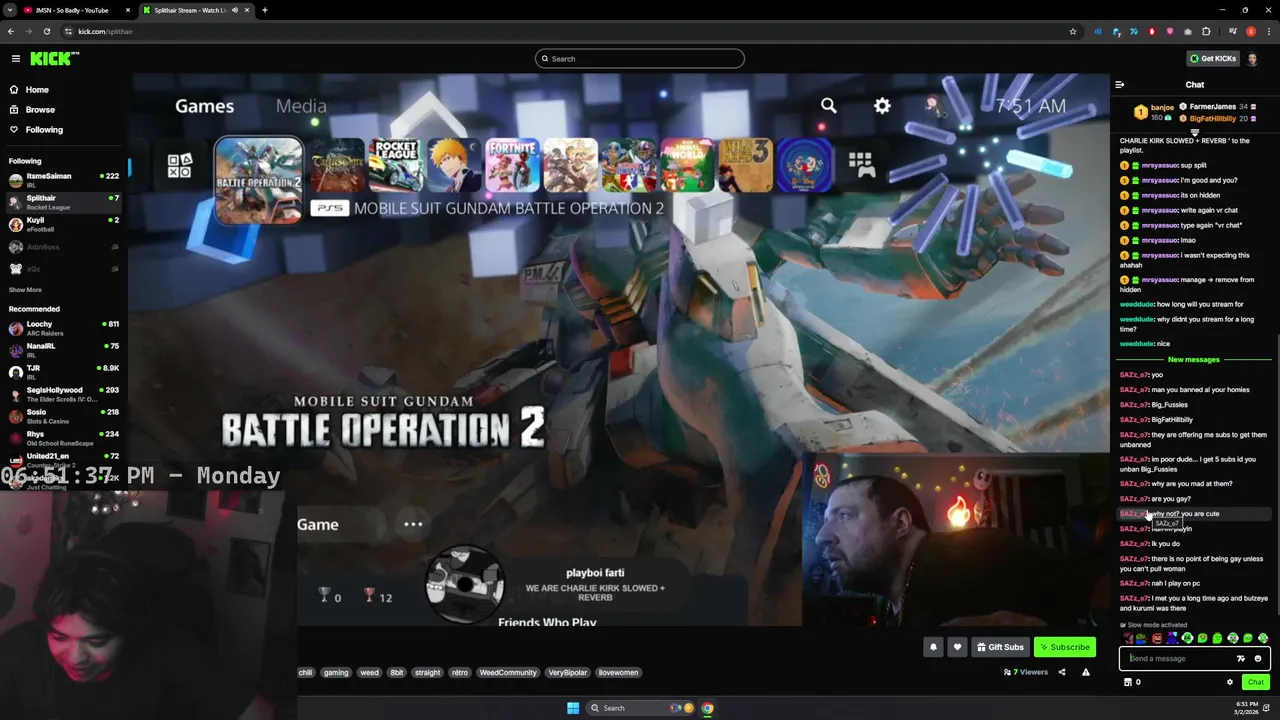The height and width of the screenshot is (720, 1280).
Task: Click taskbar clock showing 6:51 PM
Action: (1246, 708)
